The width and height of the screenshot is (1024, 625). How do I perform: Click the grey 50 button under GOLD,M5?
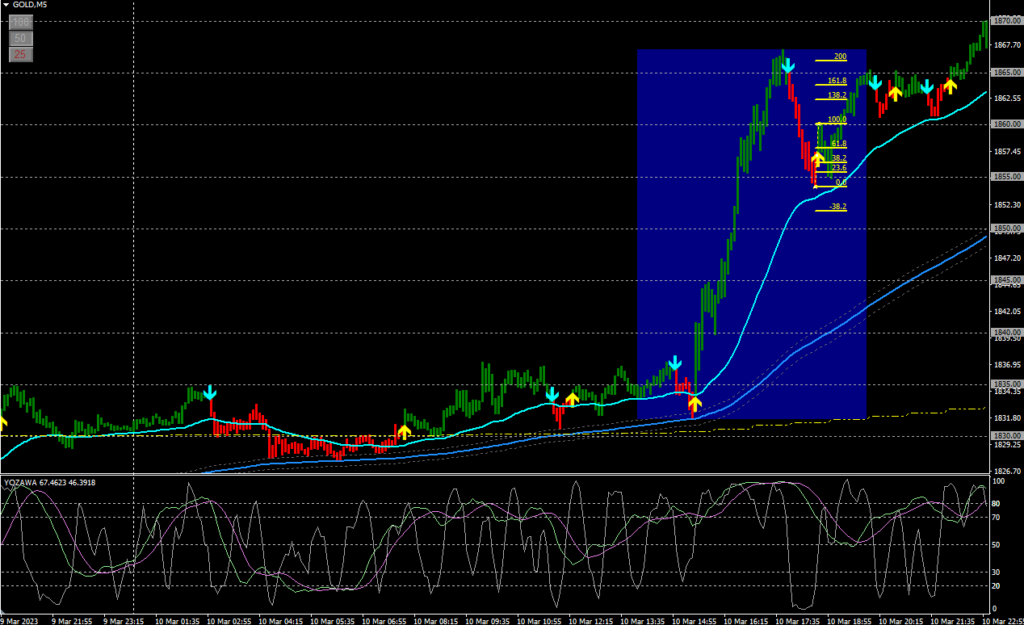pos(21,39)
